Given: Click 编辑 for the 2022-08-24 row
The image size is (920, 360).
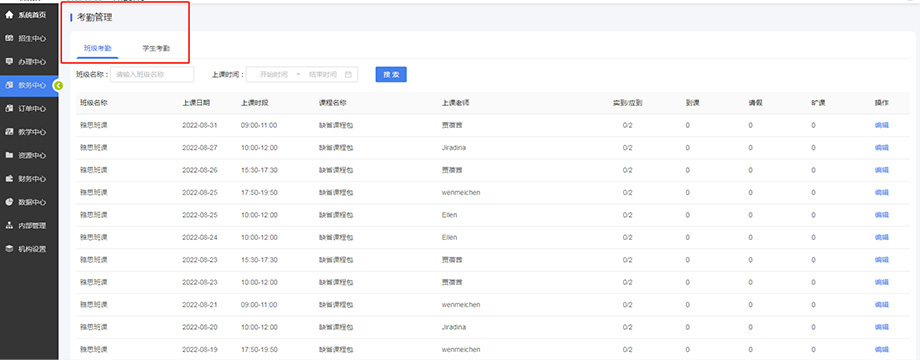Looking at the screenshot, I should coord(881,237).
